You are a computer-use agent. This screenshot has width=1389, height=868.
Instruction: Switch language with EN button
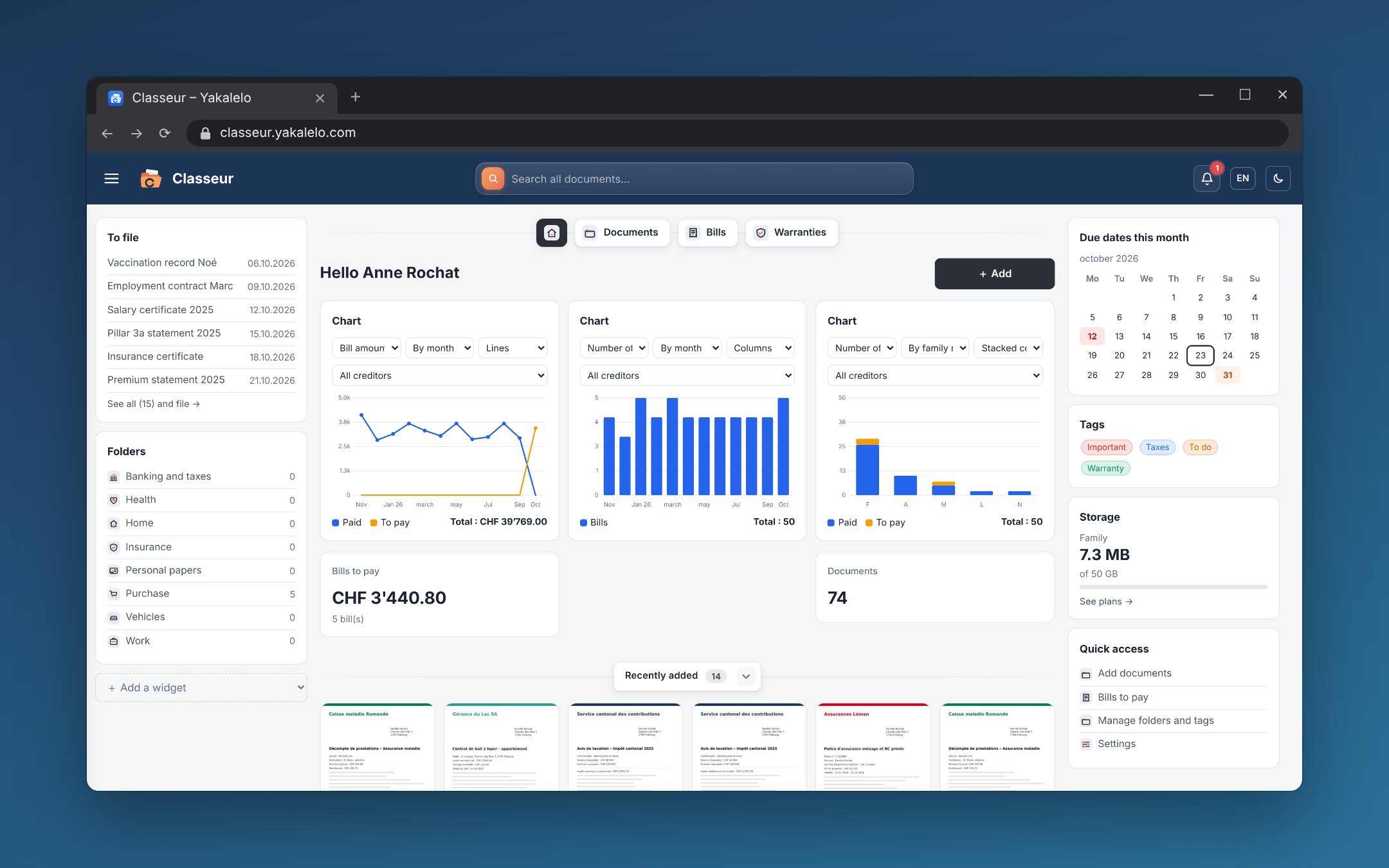point(1242,179)
